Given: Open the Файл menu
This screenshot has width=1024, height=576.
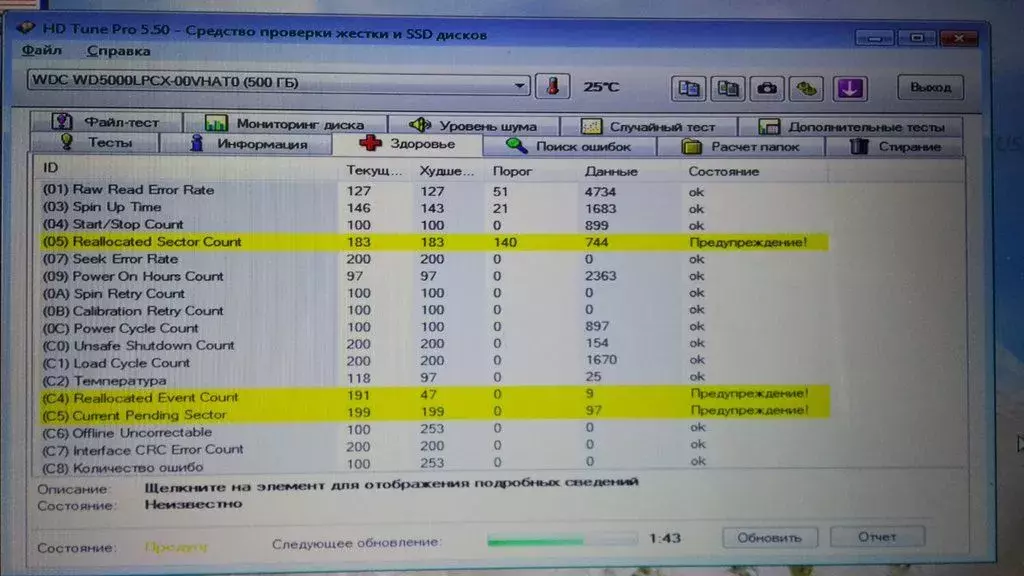Looking at the screenshot, I should tap(42, 50).
